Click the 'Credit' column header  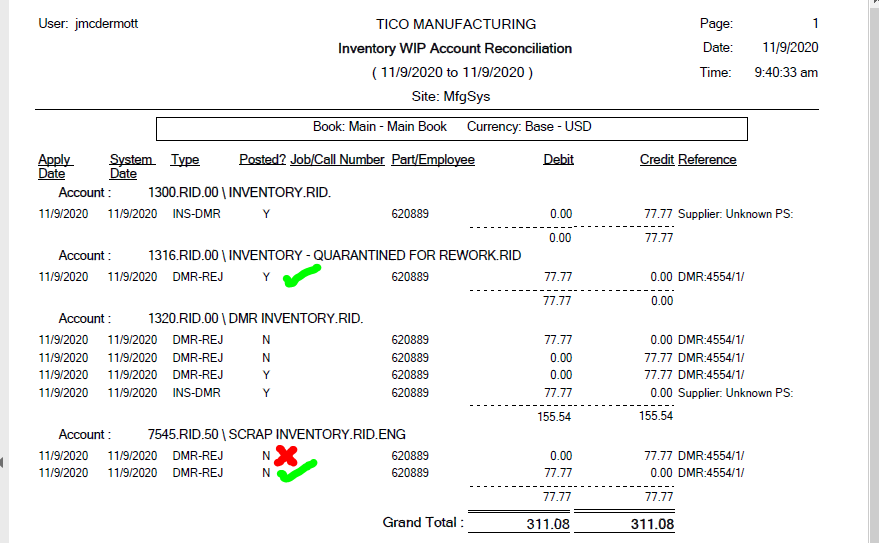[656, 160]
